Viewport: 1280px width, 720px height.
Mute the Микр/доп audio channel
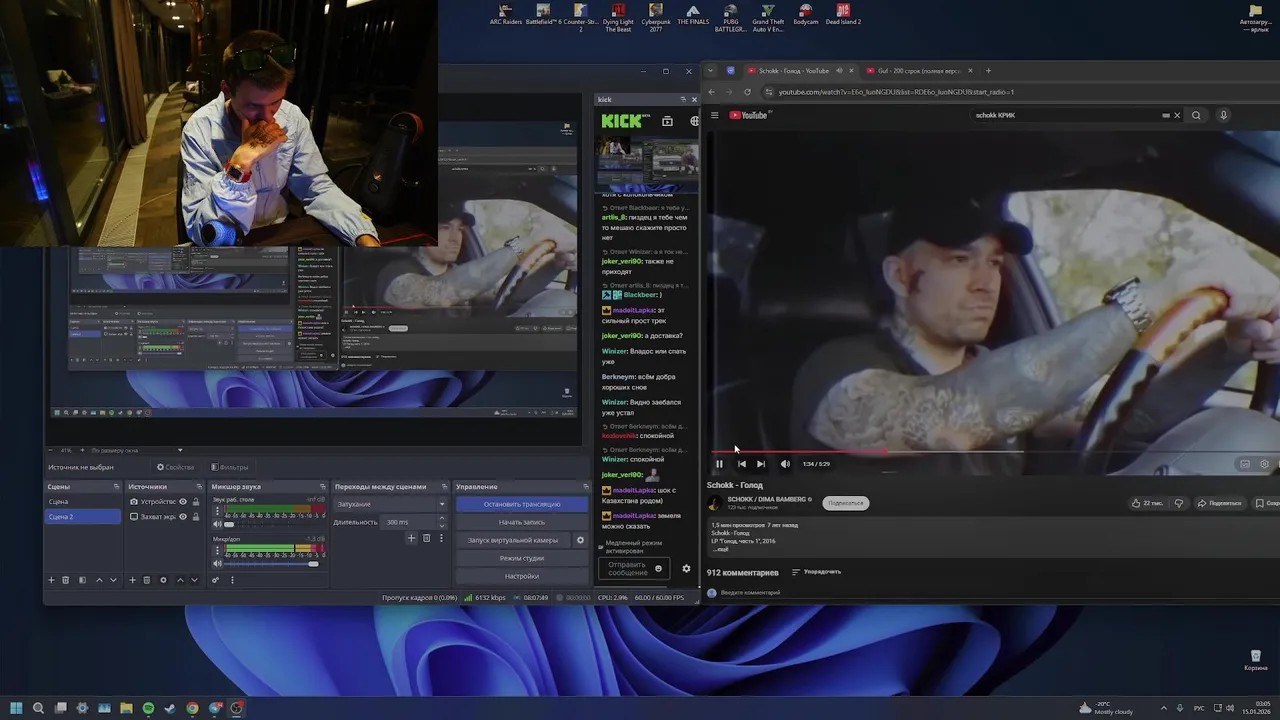[x=217, y=564]
